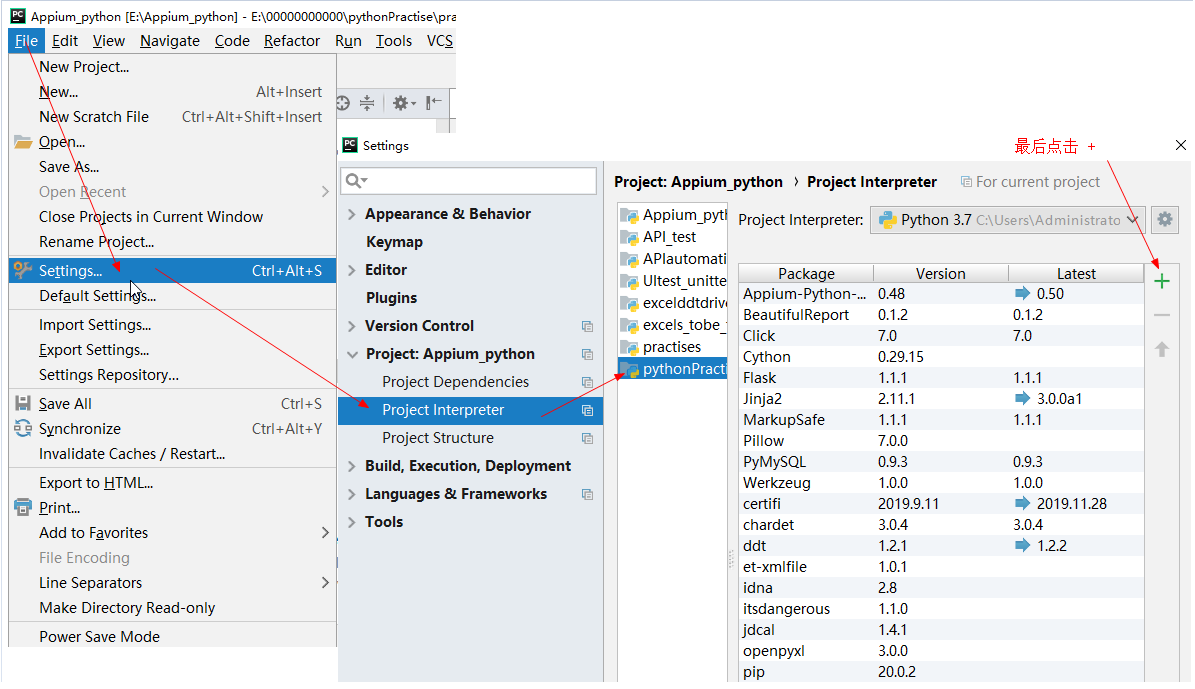Open the Run menu
Image resolution: width=1195 pixels, height=689 pixels.
[x=348, y=40]
